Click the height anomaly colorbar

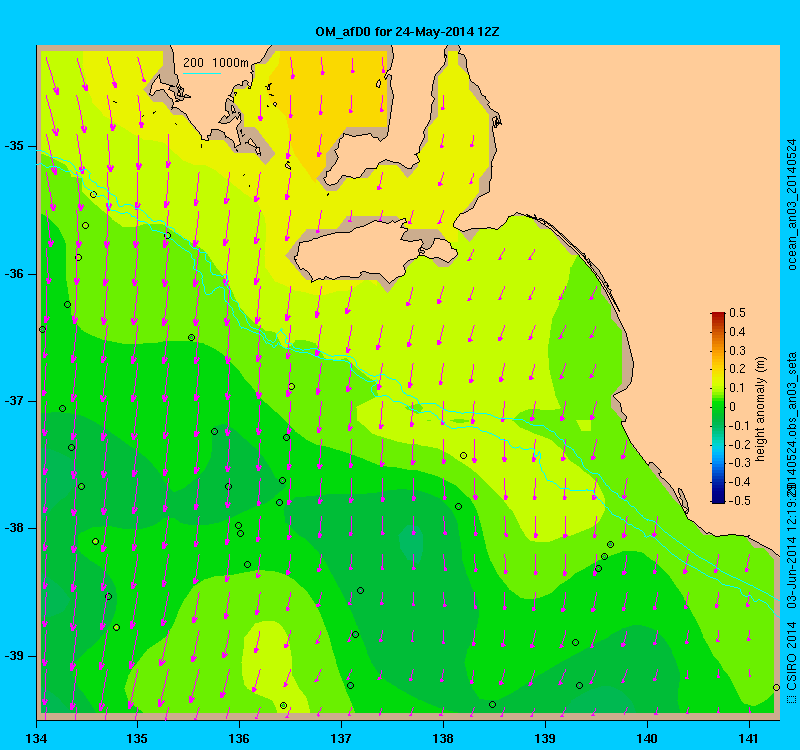(x=718, y=407)
